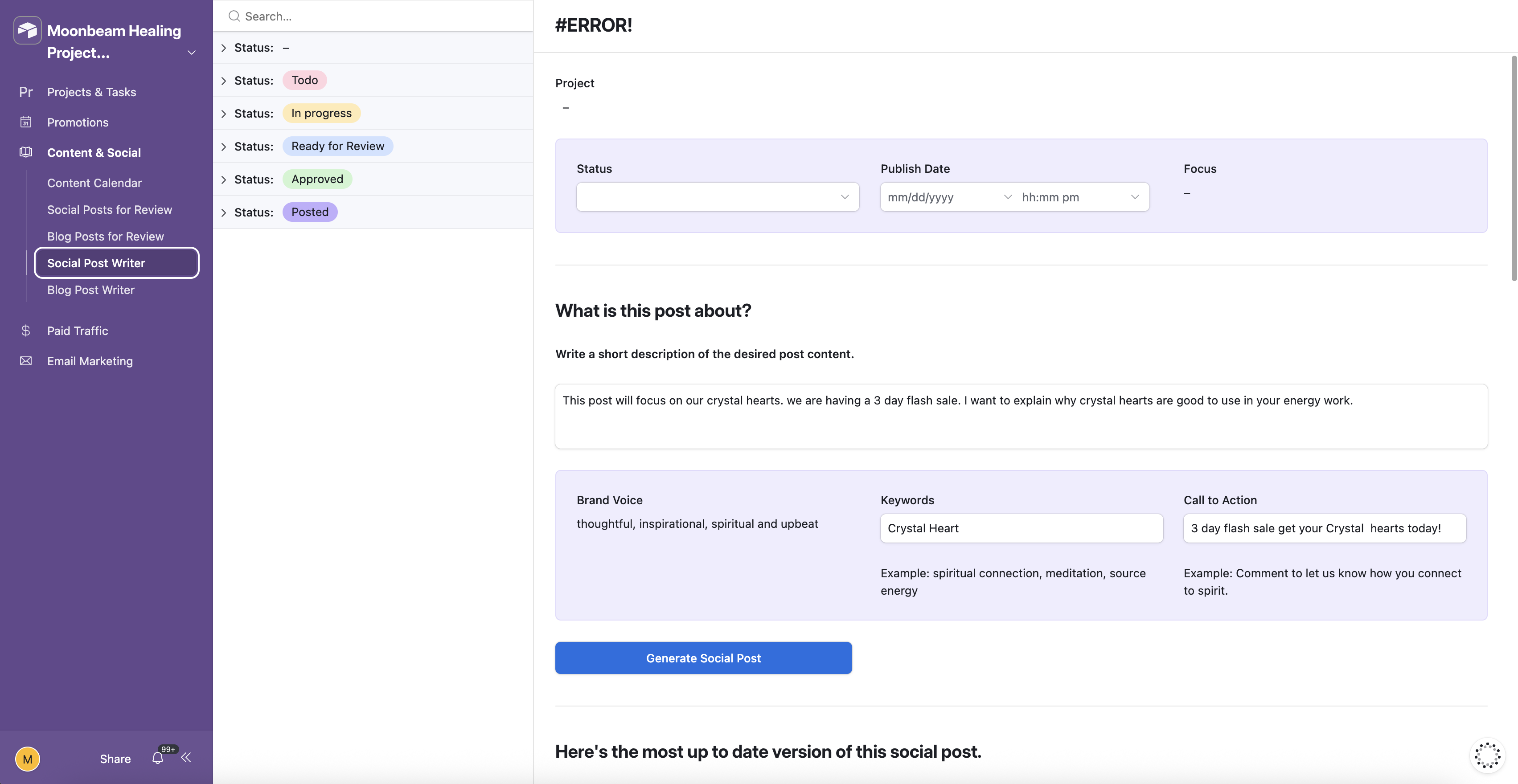Expand the In progress status group

tap(224, 114)
